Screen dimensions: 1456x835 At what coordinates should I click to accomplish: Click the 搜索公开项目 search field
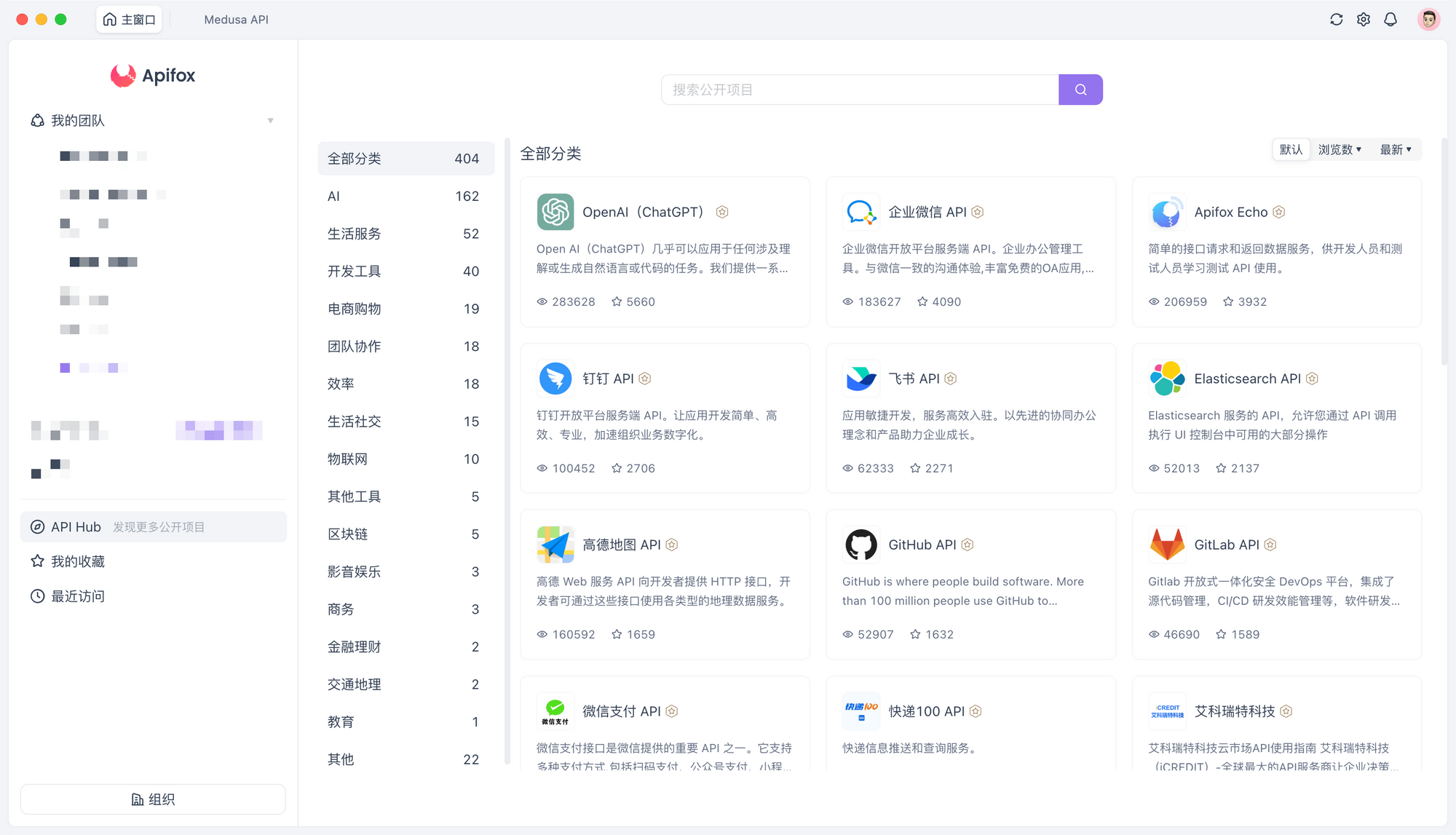click(x=859, y=90)
